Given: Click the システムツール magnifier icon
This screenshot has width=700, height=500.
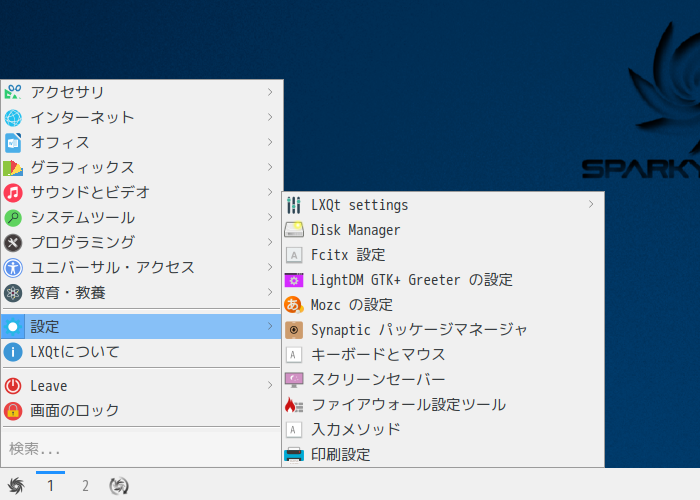Looking at the screenshot, I should pos(13,217).
